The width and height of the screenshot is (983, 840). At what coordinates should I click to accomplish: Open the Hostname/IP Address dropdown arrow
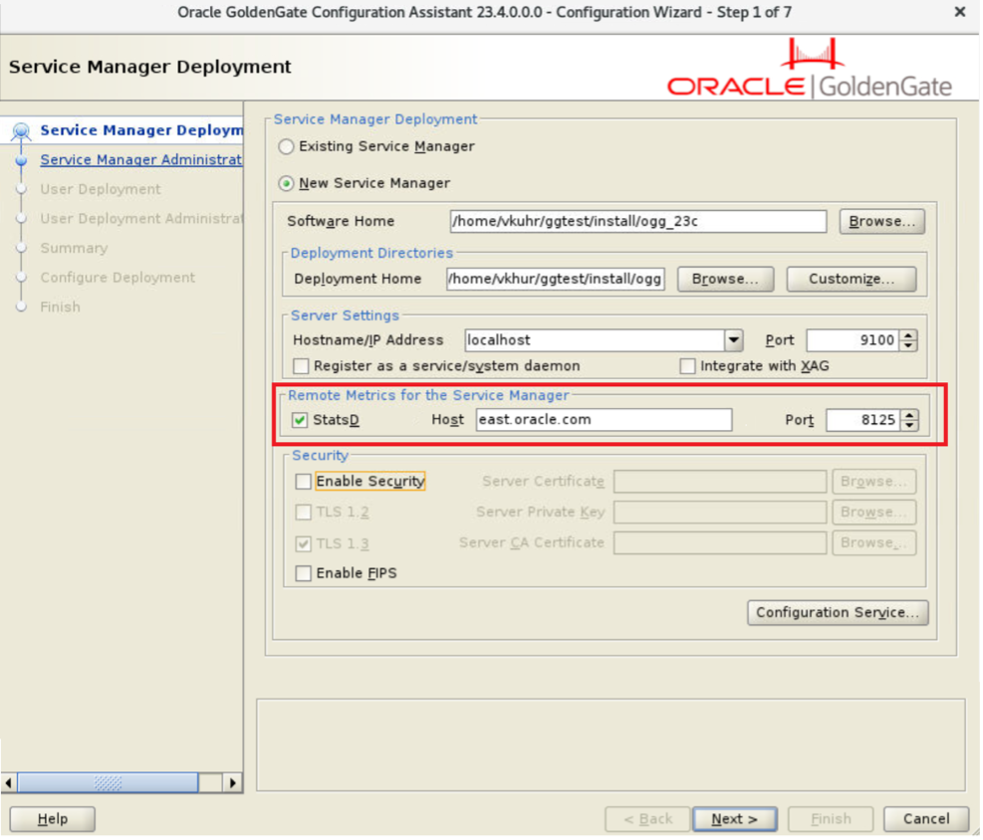click(733, 340)
